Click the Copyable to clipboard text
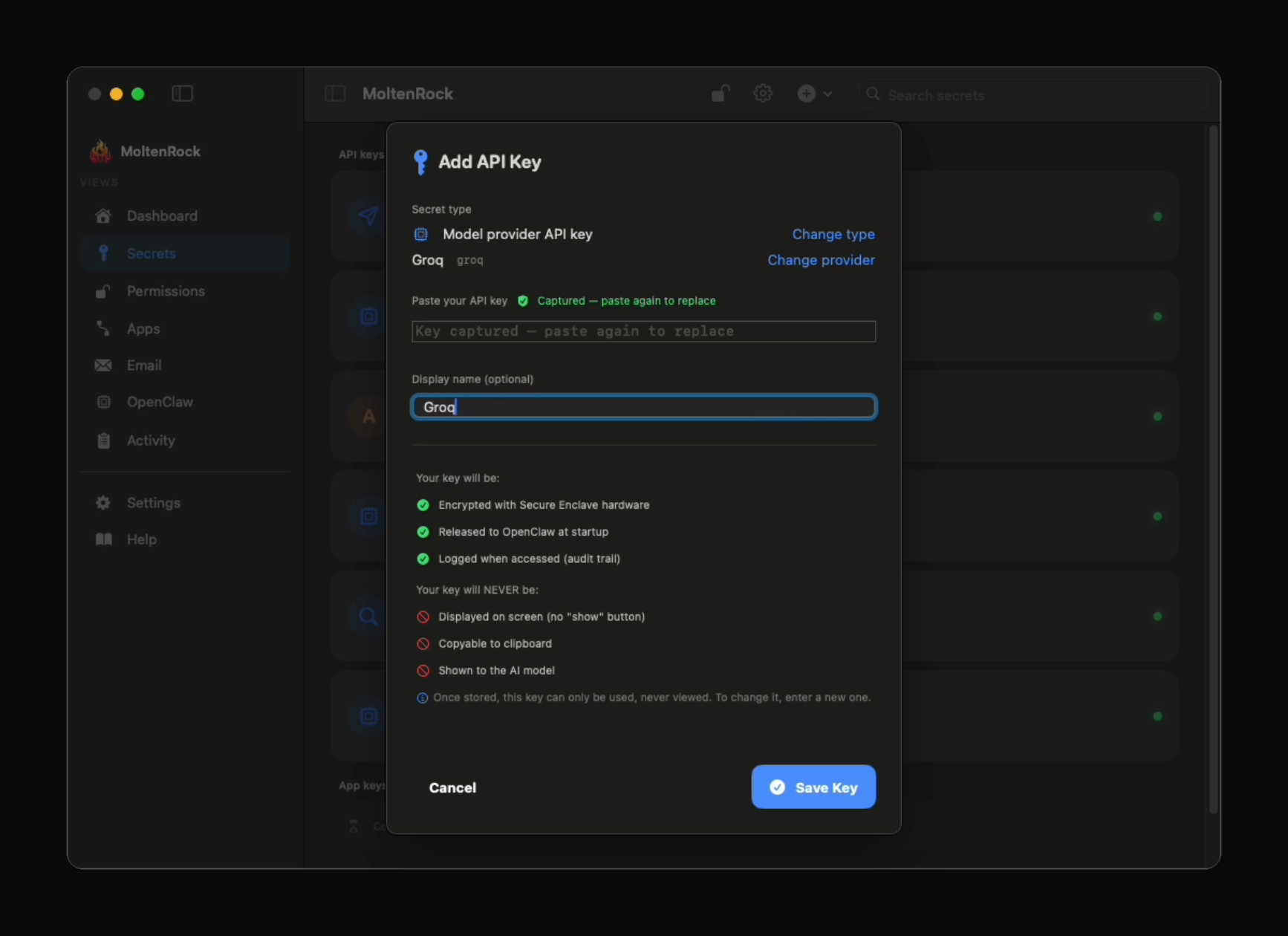This screenshot has width=1288, height=936. tap(495, 643)
